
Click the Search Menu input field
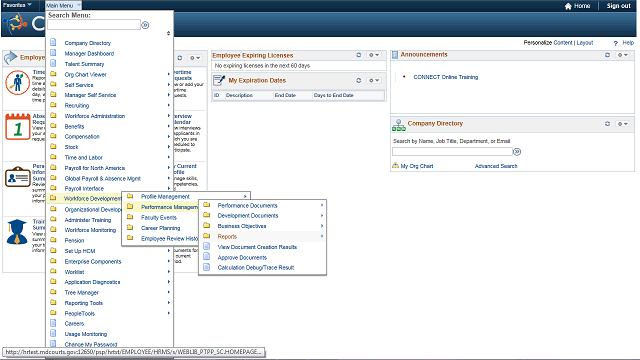pyautogui.click(x=94, y=25)
